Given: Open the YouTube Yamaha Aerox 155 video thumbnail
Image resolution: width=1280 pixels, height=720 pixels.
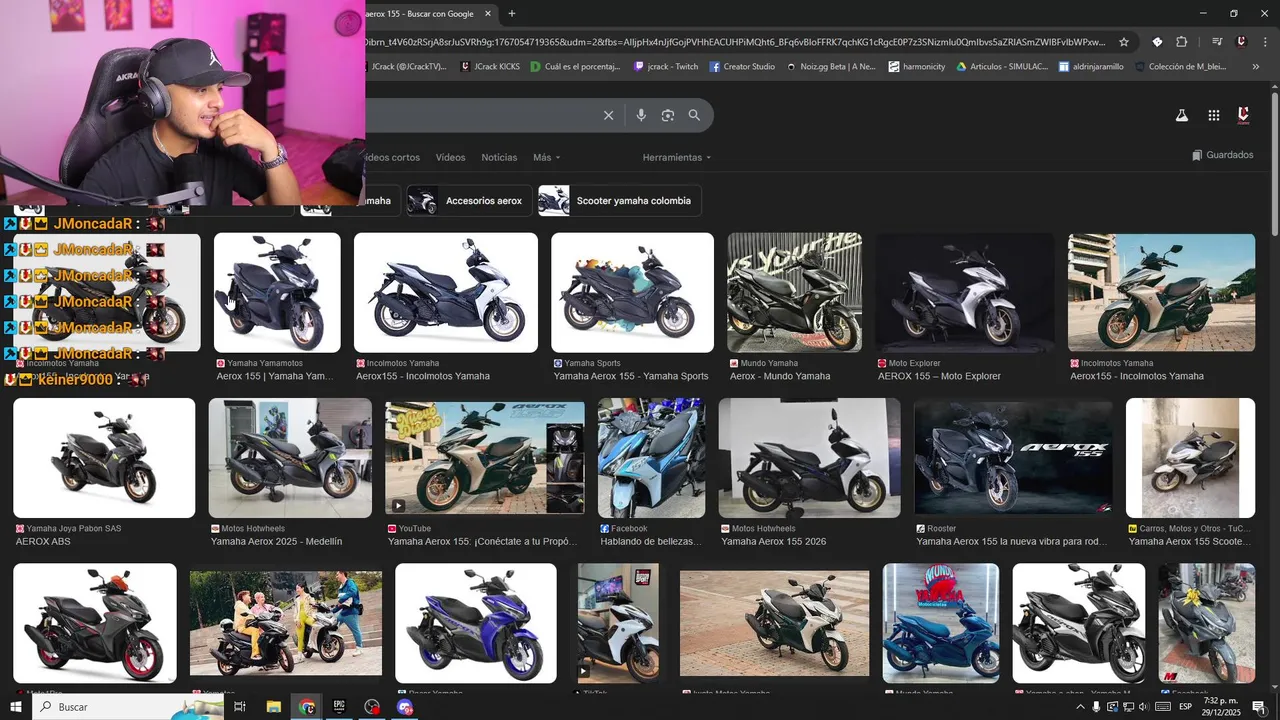Looking at the screenshot, I should 485,458.
